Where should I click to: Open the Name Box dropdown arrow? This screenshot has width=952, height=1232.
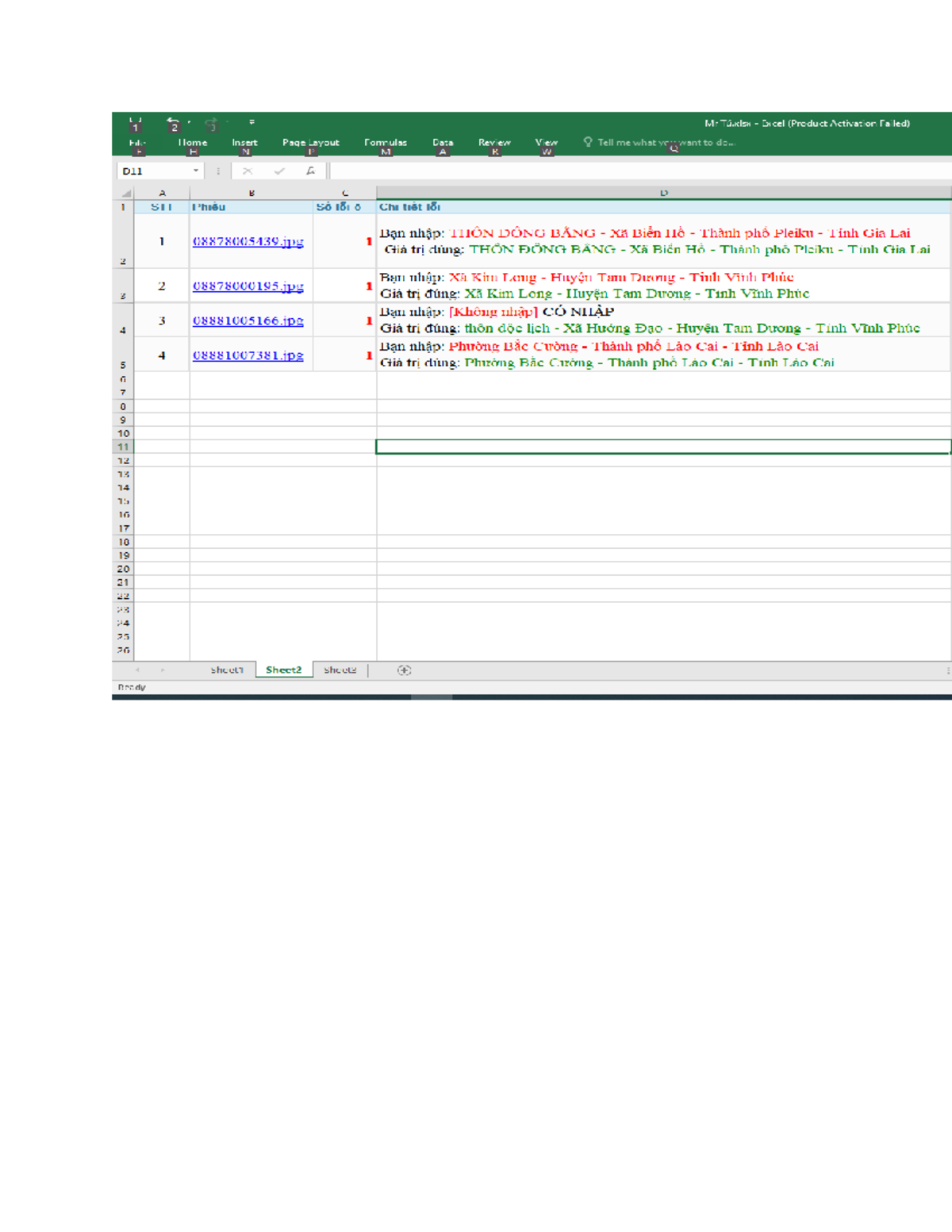(x=195, y=170)
